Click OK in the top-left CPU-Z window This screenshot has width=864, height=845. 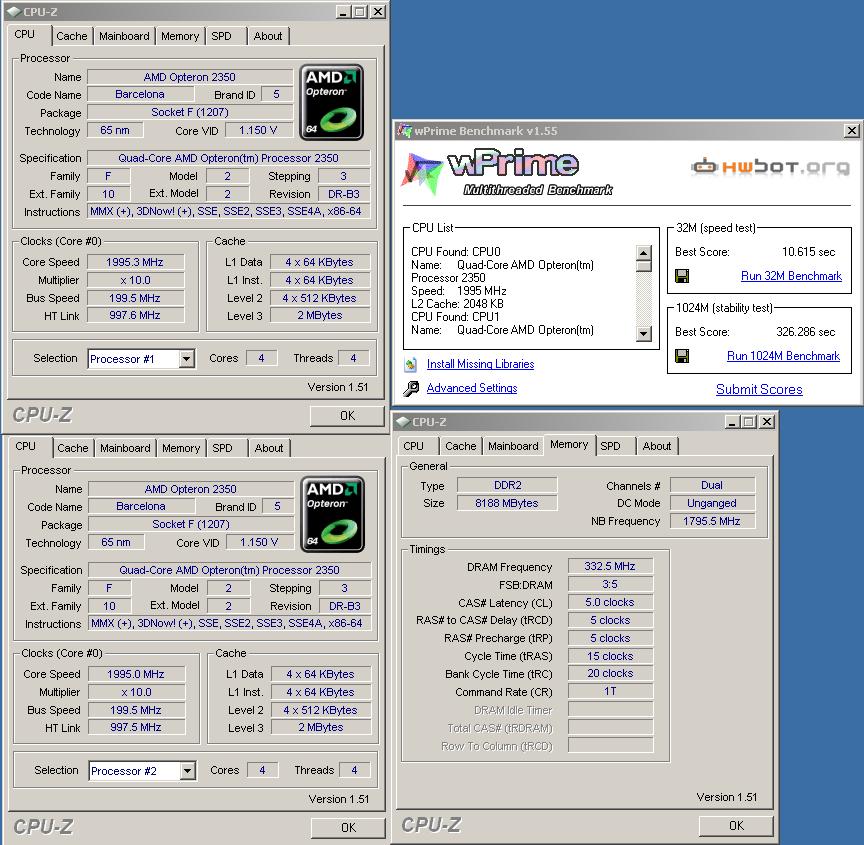point(347,416)
